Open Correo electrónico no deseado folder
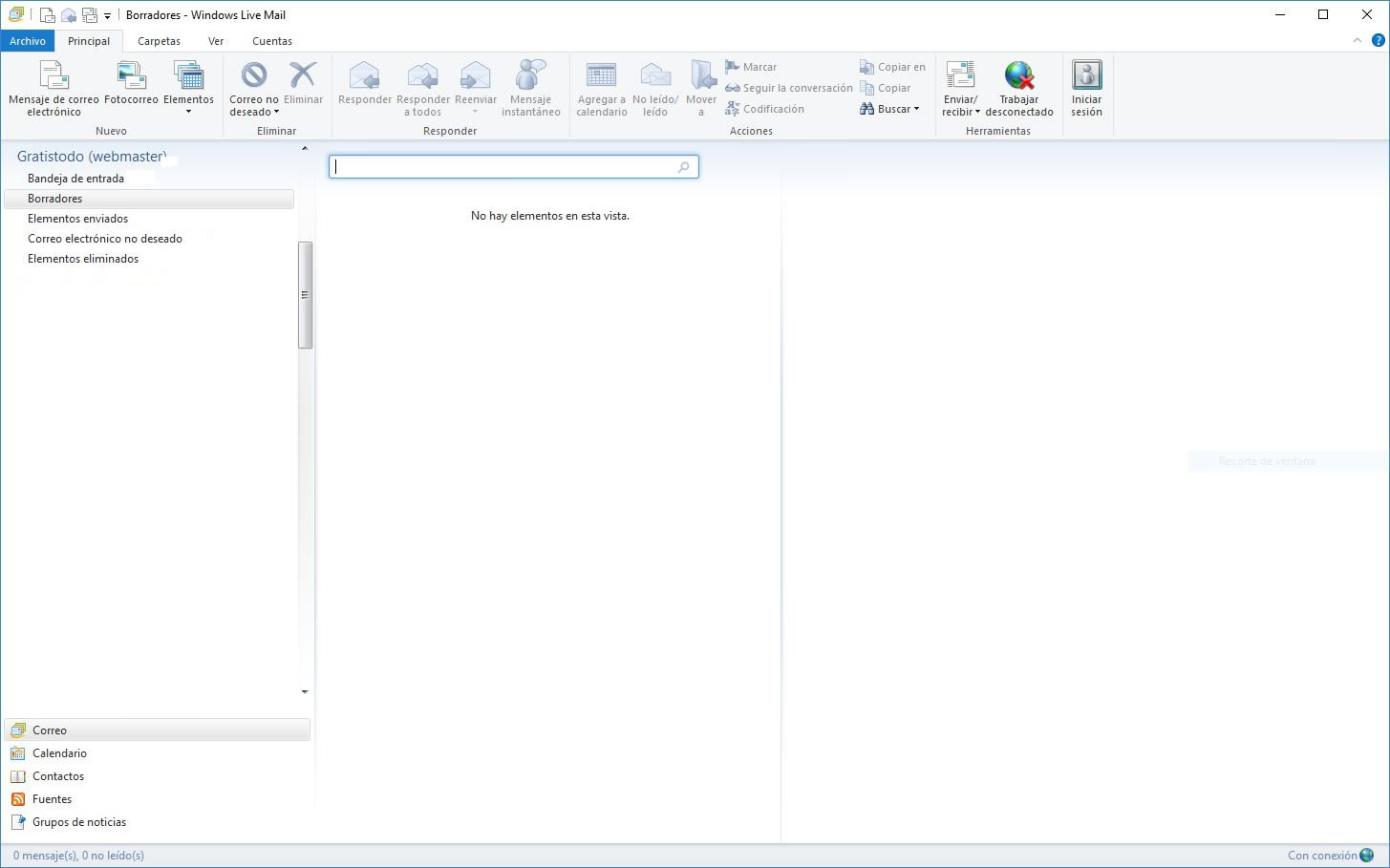The image size is (1390, 868). [105, 239]
